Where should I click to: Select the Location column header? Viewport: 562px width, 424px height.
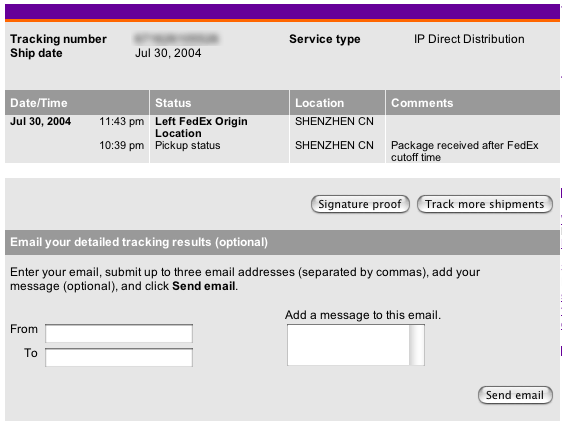point(337,103)
